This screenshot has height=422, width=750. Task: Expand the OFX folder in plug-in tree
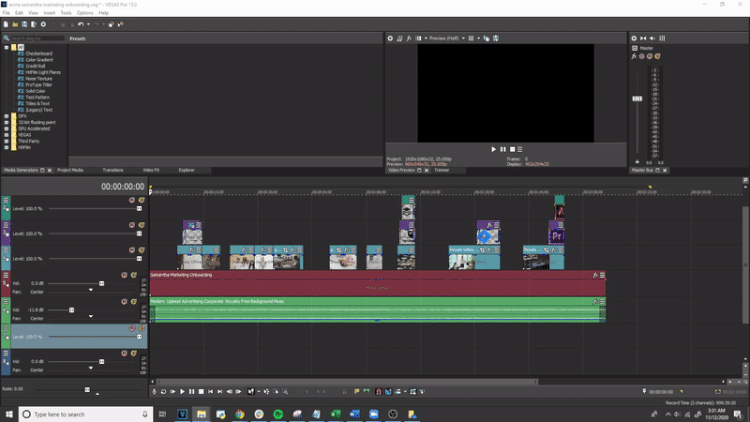(6, 116)
